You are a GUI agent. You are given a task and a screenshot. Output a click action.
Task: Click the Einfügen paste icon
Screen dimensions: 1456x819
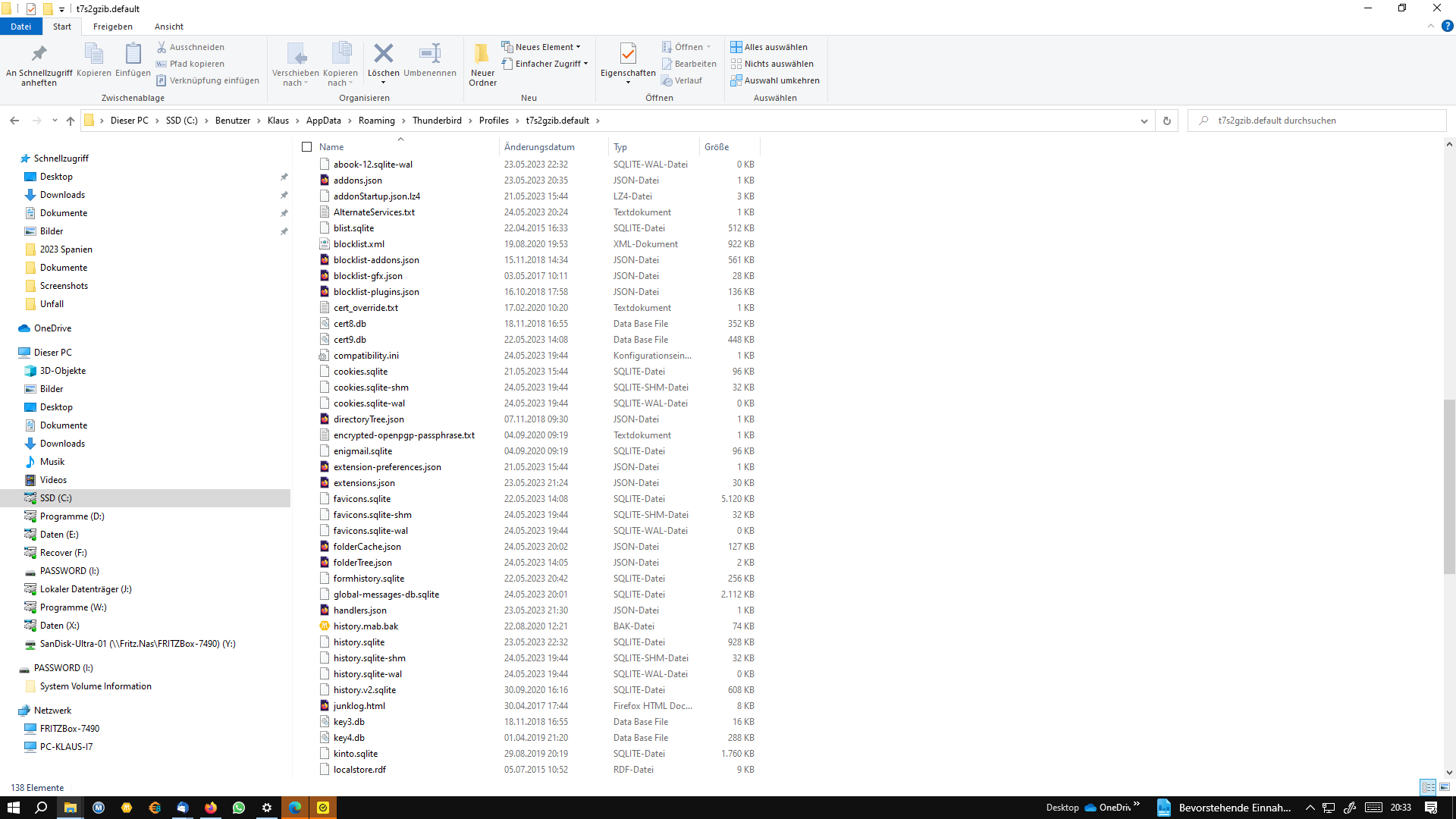[133, 54]
